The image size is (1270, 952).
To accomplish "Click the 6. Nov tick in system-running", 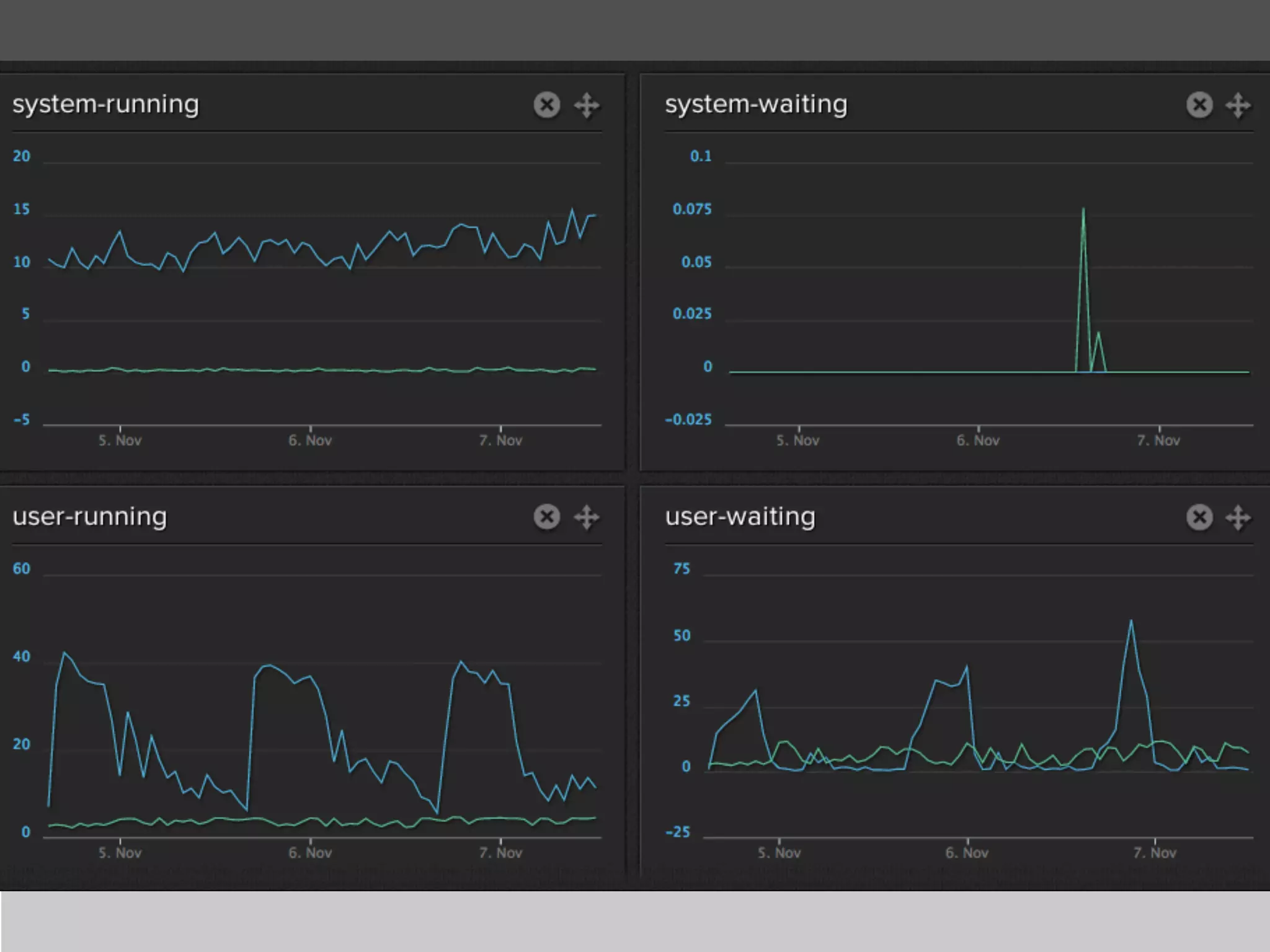I will coord(310,440).
